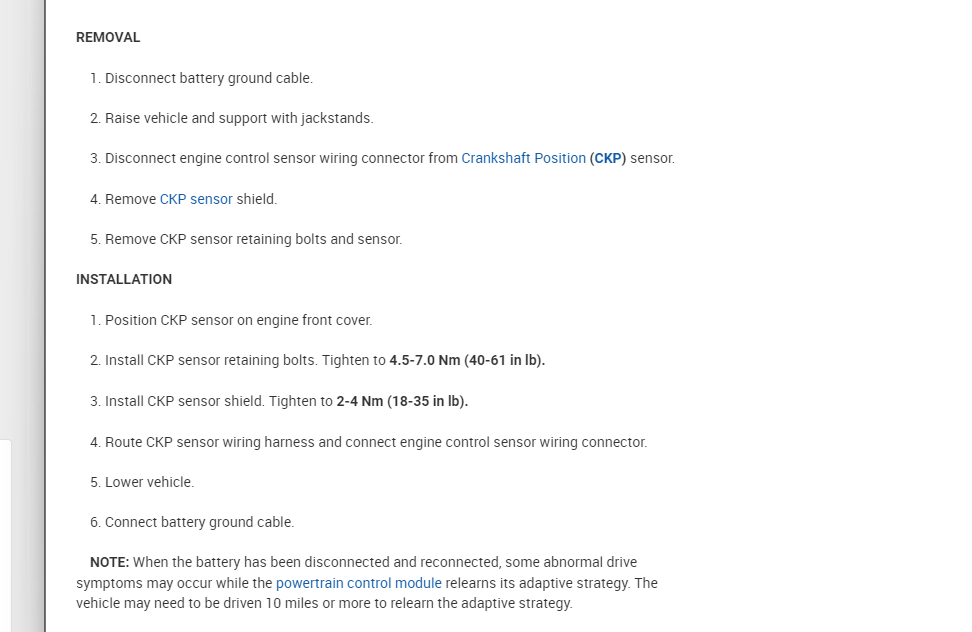Click the 'driven 10 miles or more' sentence
Viewport: 972px width, 632px height.
point(323,603)
